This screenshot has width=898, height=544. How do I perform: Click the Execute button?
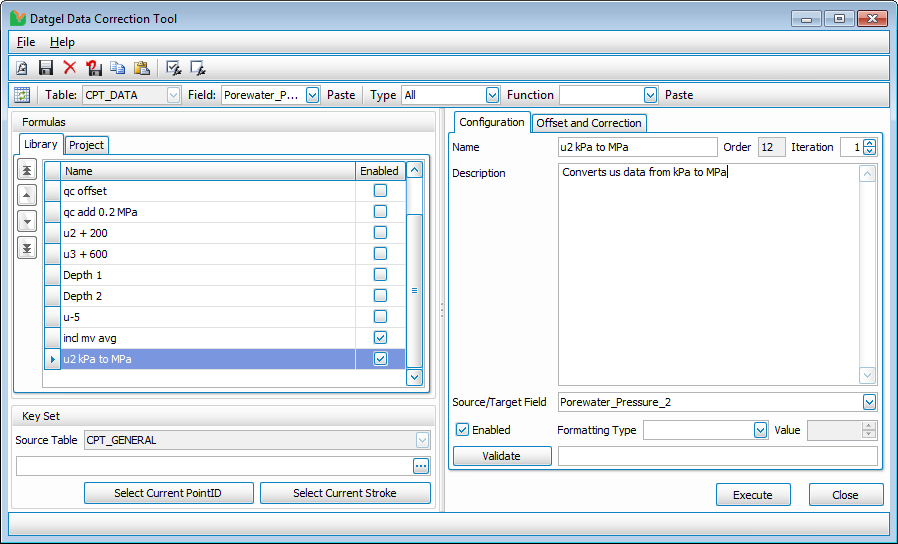(x=752, y=495)
